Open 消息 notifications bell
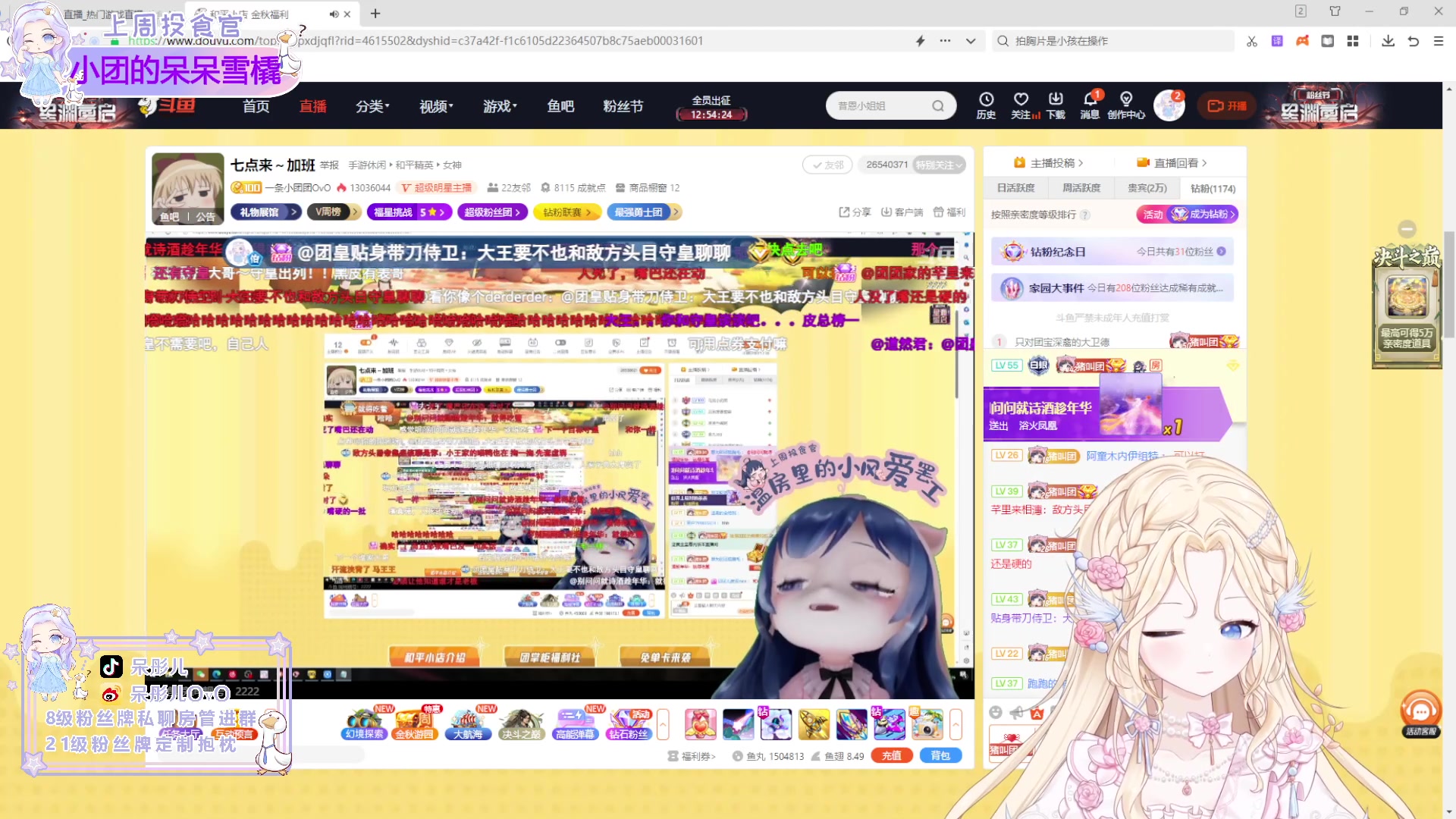Screen dimensions: 1456x819 click(x=1090, y=105)
